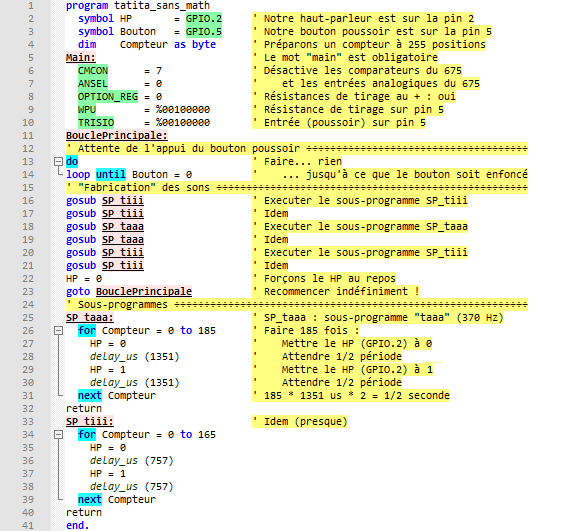Click SP_taaa on line 19
This screenshot has height=531, width=578.
[x=123, y=239]
